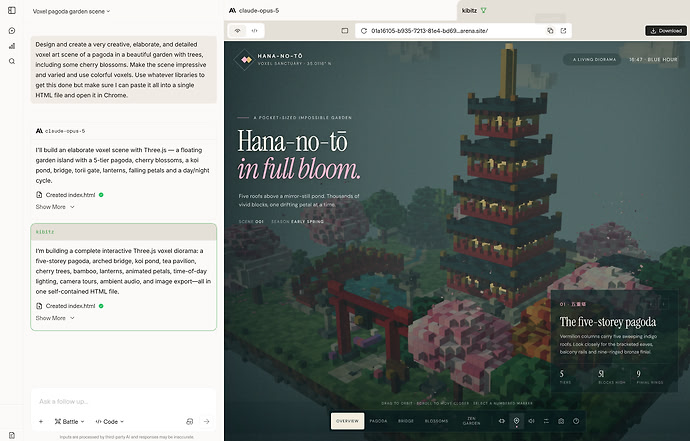Toggle the numbered location markers icon

516,421
